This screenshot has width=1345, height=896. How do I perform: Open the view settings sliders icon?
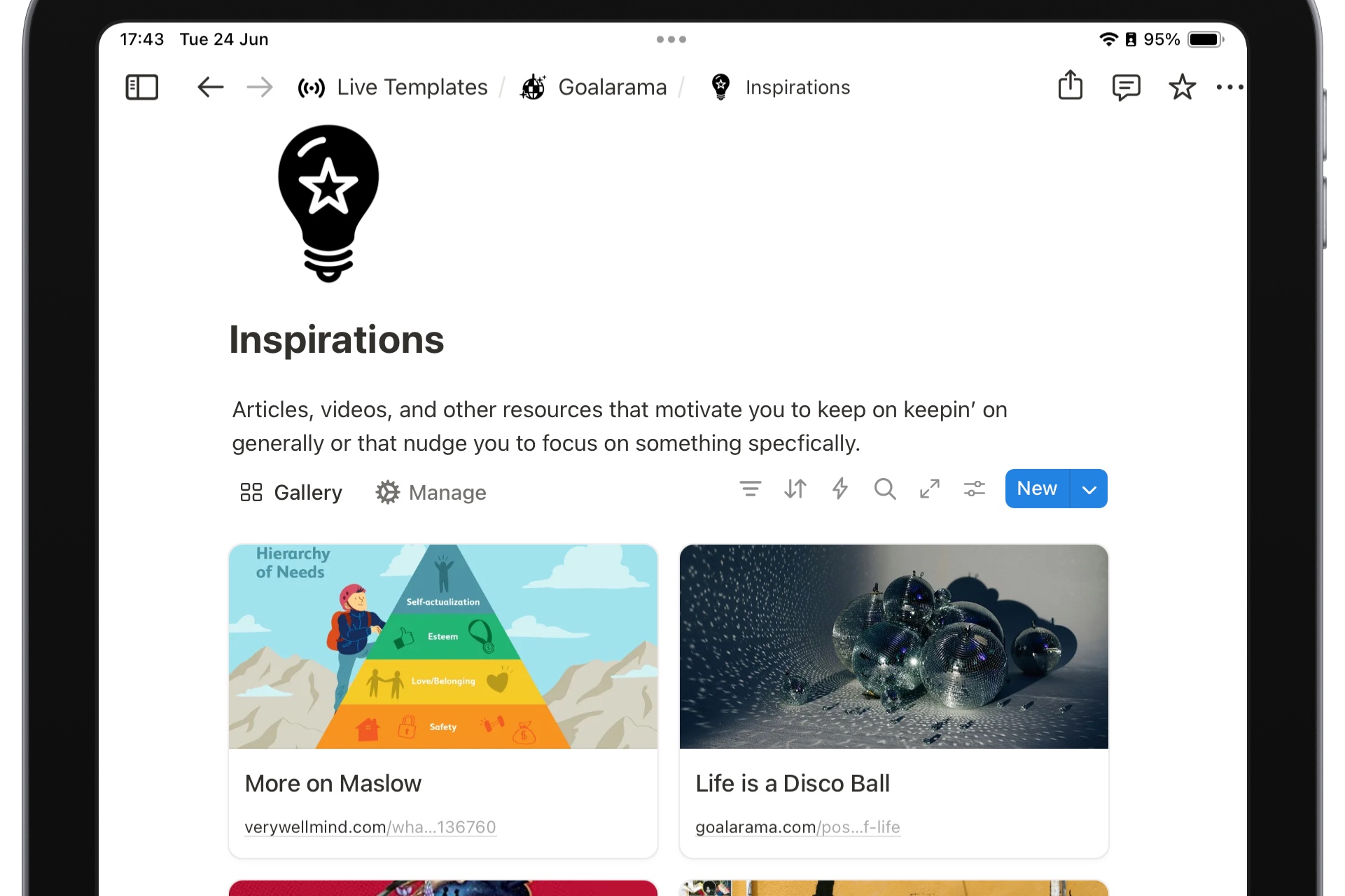(x=974, y=489)
